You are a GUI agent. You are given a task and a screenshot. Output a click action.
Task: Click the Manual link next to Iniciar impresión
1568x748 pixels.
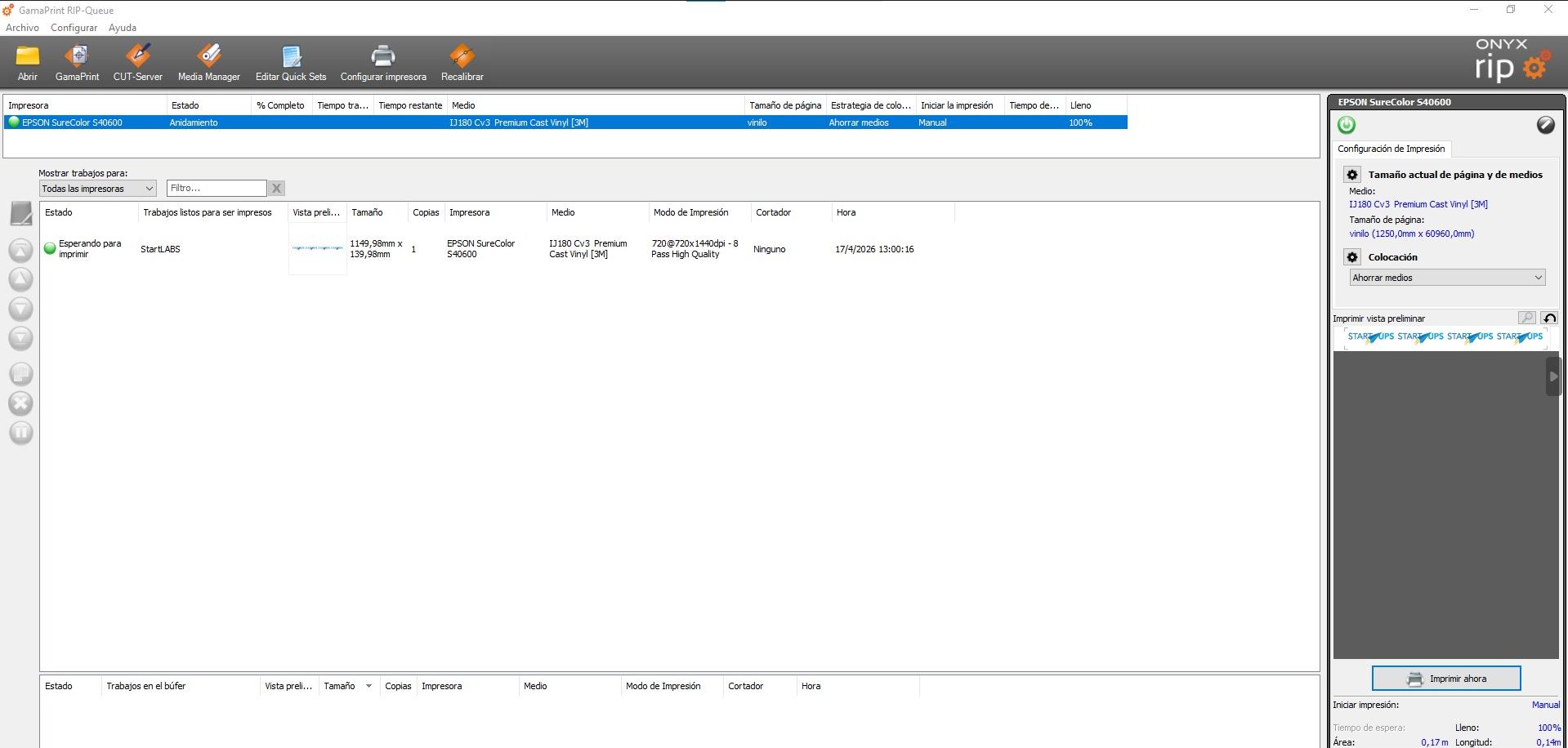point(1545,705)
